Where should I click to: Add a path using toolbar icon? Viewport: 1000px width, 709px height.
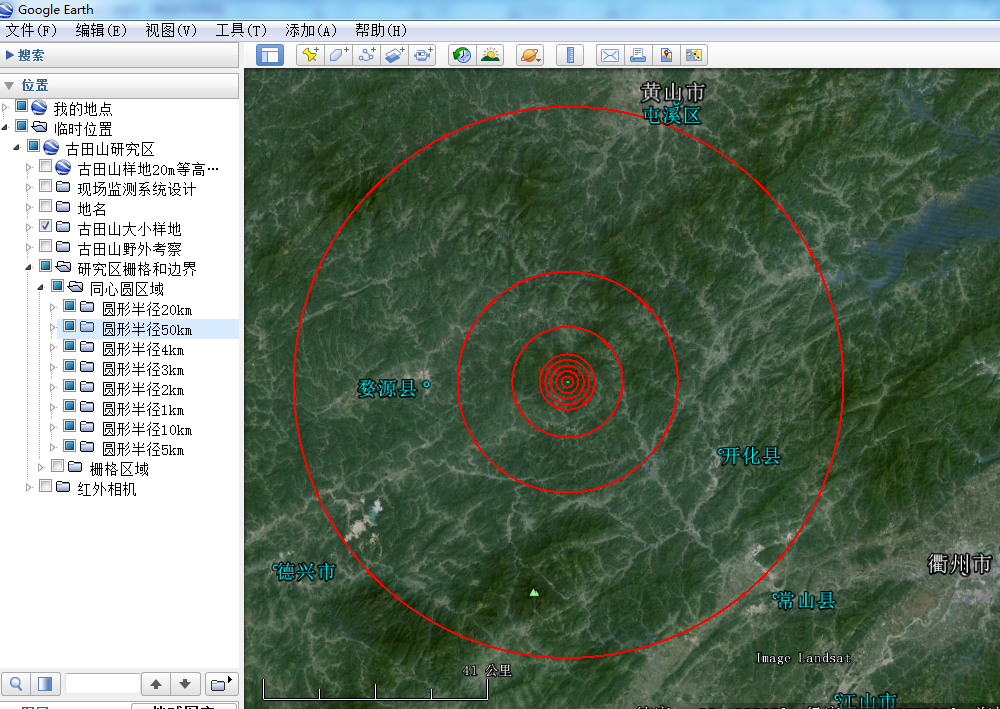click(366, 55)
